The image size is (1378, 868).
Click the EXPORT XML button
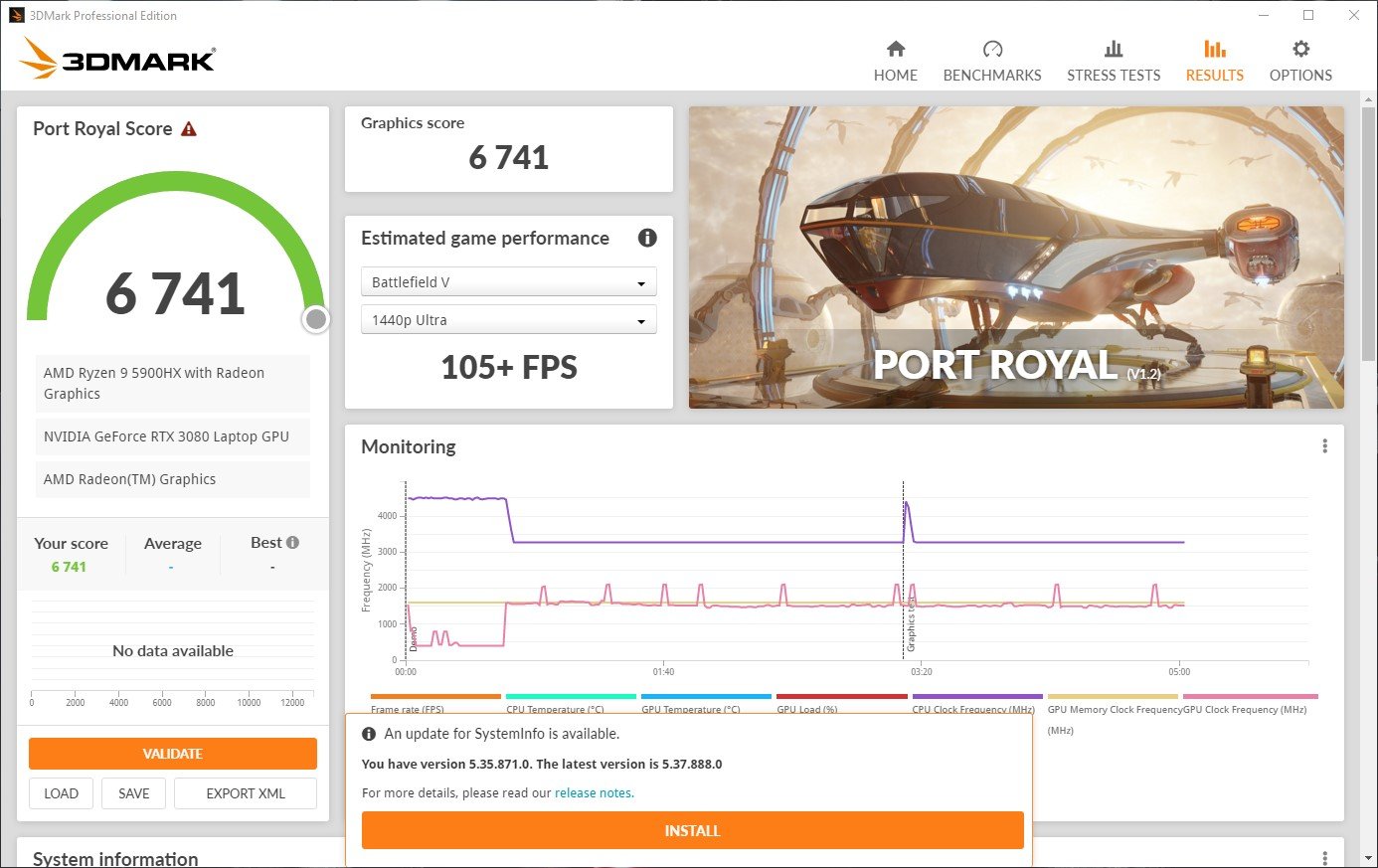[246, 793]
